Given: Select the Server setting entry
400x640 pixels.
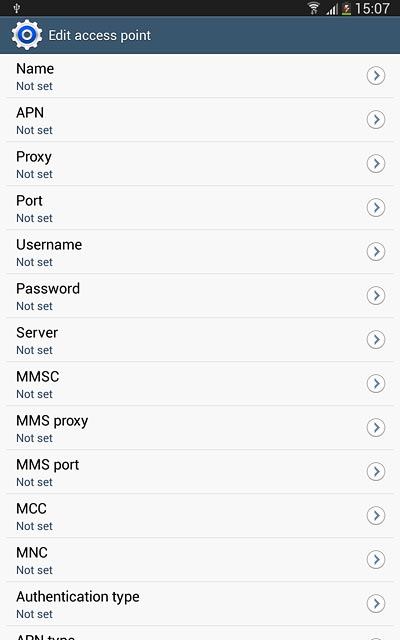Looking at the screenshot, I should (200, 340).
